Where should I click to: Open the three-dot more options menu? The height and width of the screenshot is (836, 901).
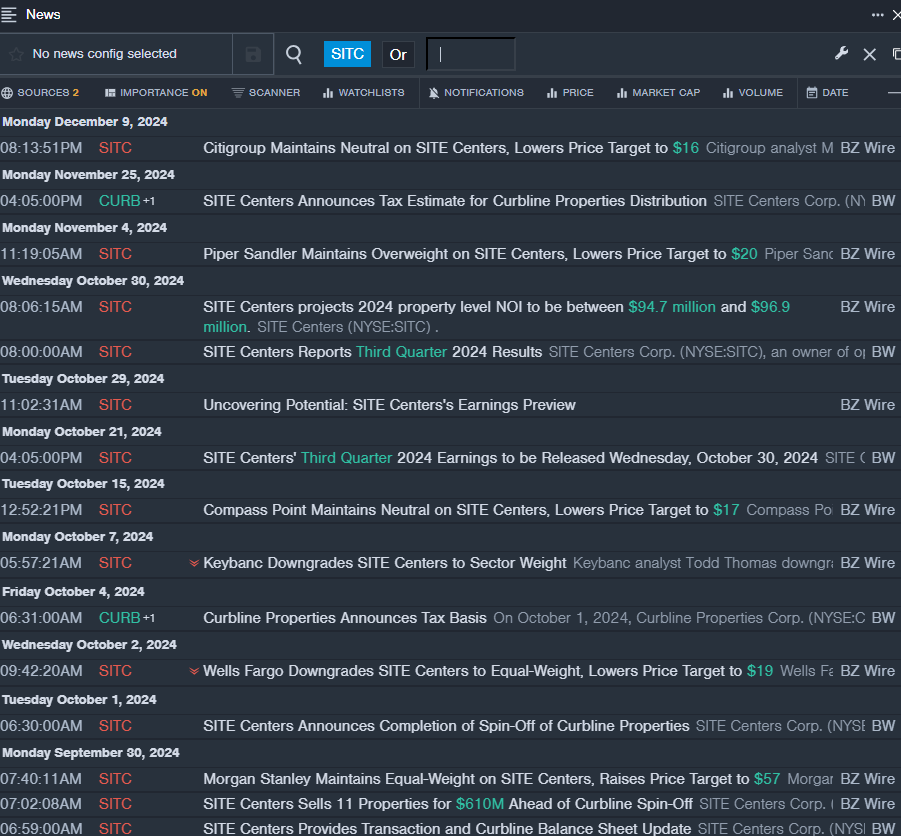coord(877,15)
